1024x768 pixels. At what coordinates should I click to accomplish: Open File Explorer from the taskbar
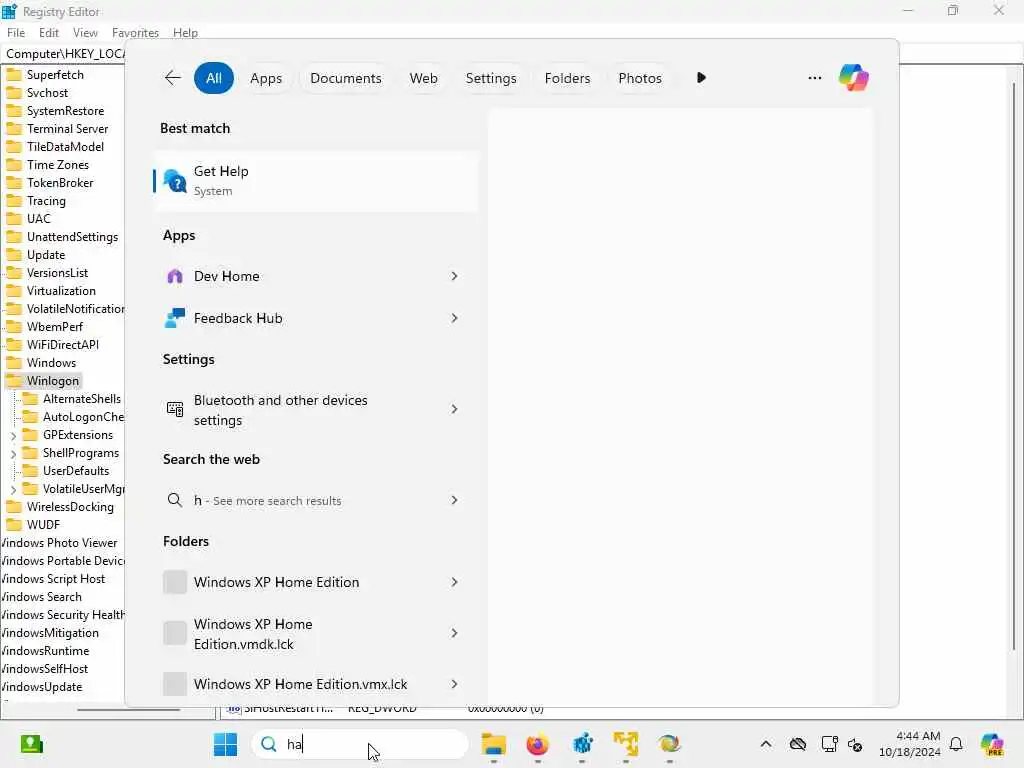(494, 744)
